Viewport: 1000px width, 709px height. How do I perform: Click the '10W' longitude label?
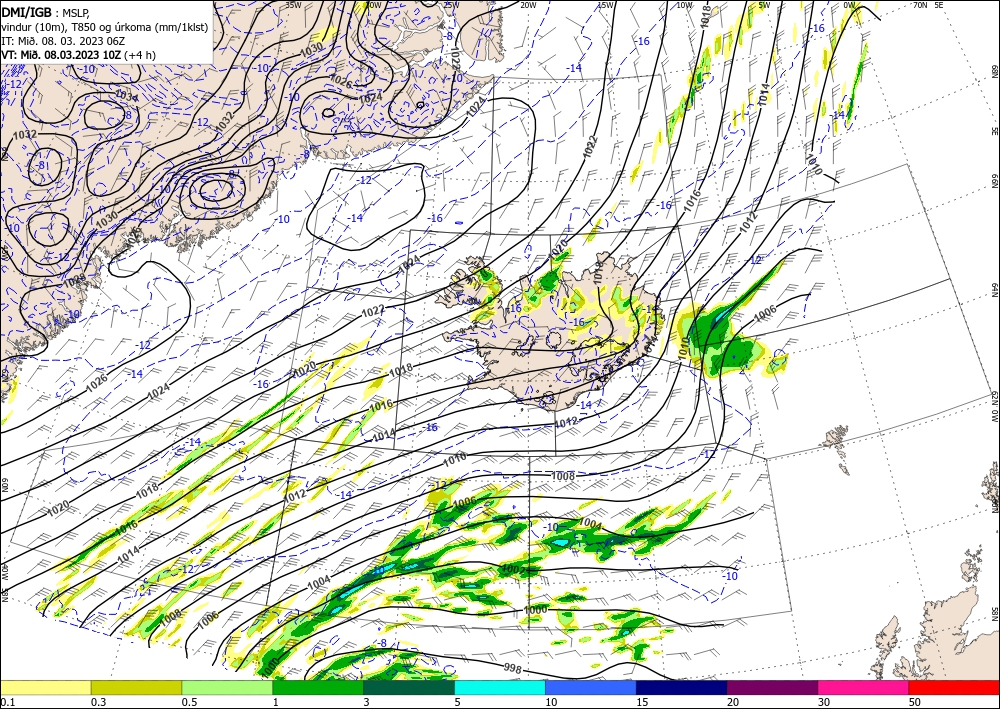tap(684, 5)
